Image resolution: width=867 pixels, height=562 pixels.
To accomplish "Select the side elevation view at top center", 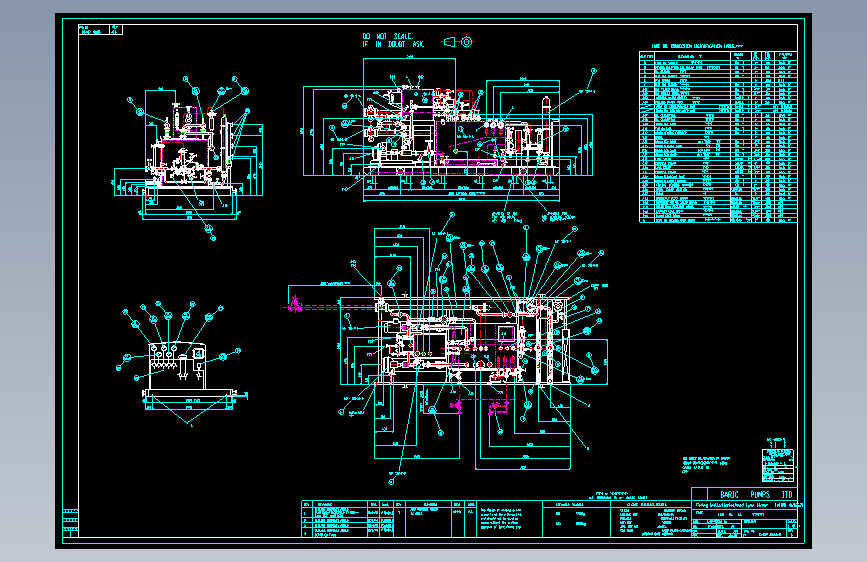I will [449, 138].
